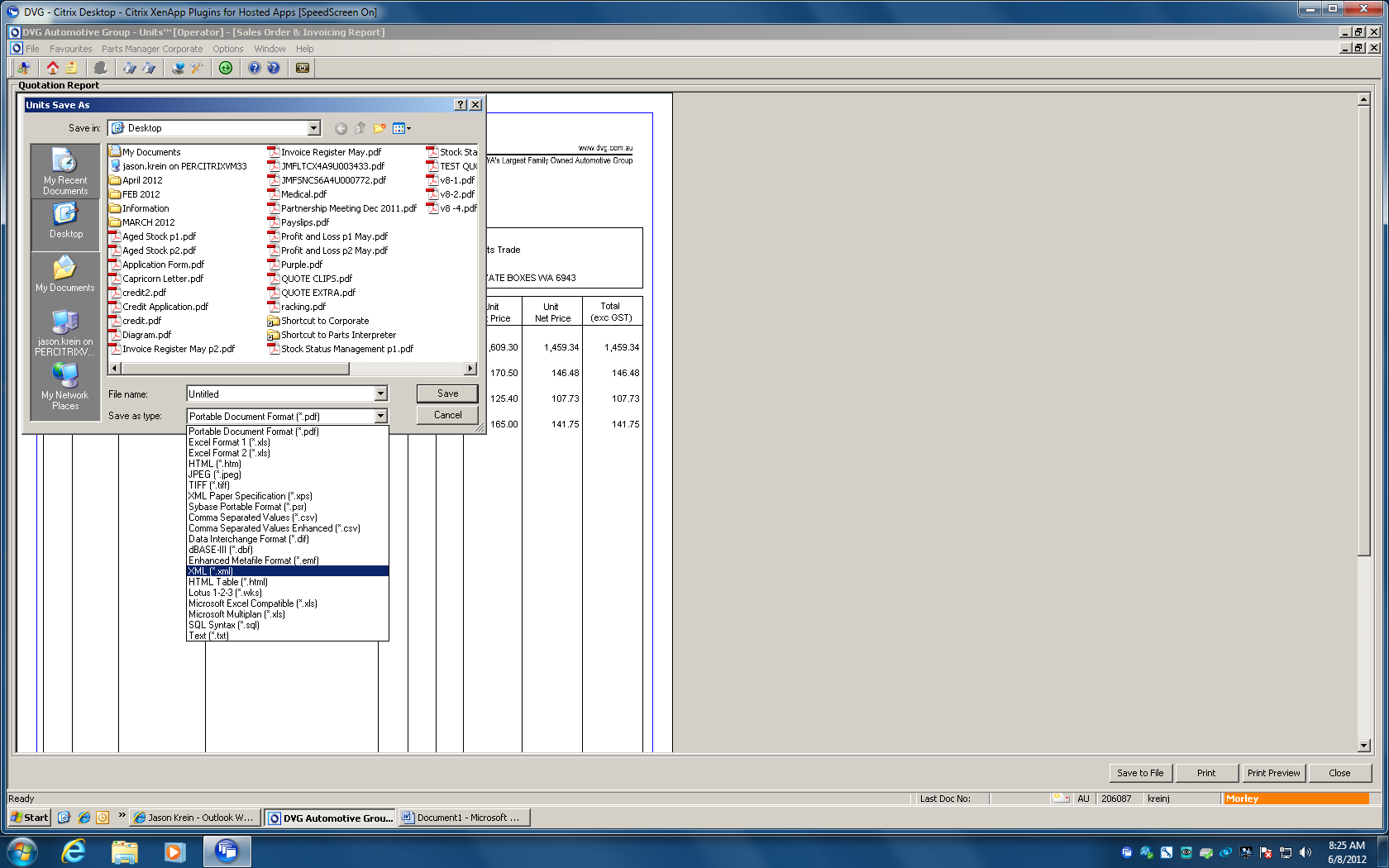Open Windows Explorer from the taskbar
Screen dimensions: 1389x868
pyautogui.click(x=124, y=851)
